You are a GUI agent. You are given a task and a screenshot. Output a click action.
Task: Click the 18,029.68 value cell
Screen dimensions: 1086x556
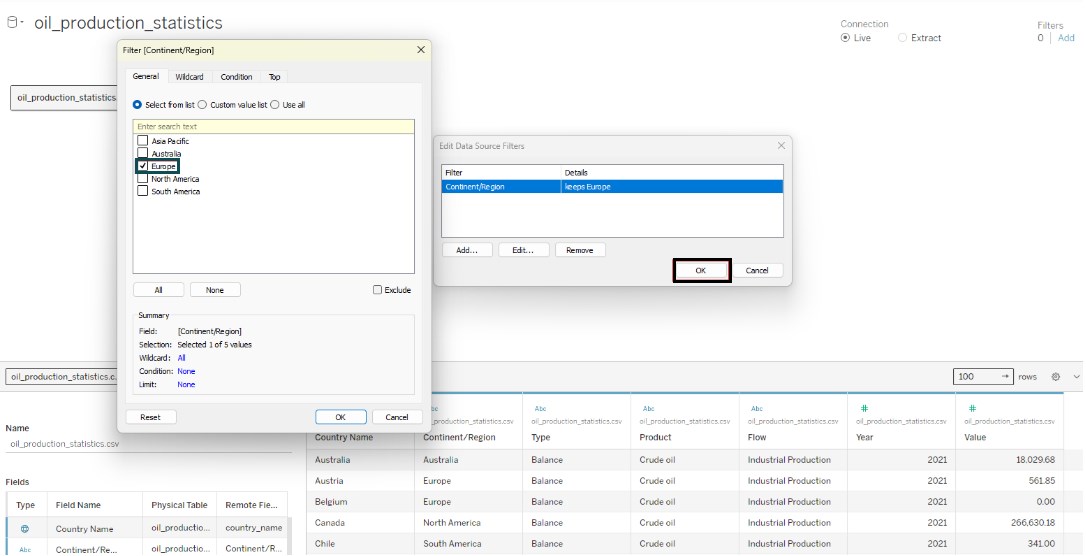coord(1009,460)
